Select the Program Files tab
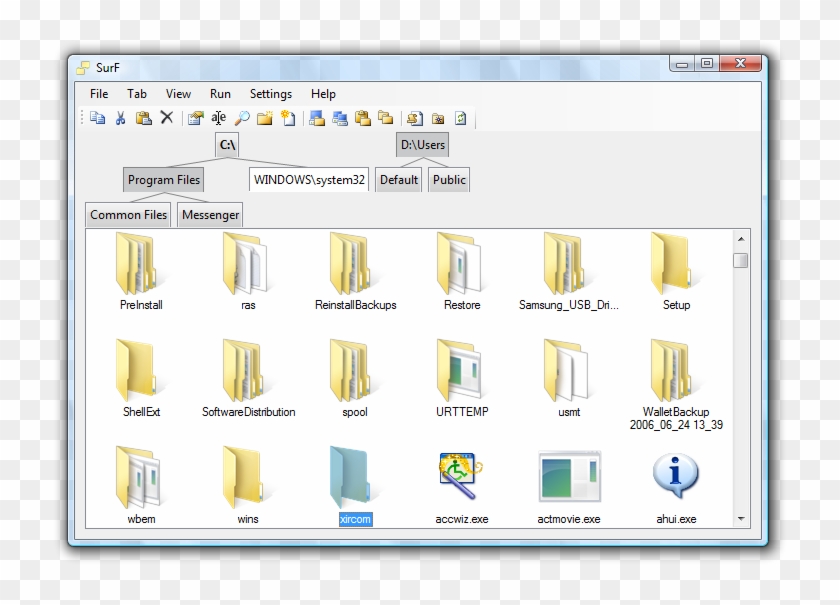840x605 pixels. click(163, 180)
